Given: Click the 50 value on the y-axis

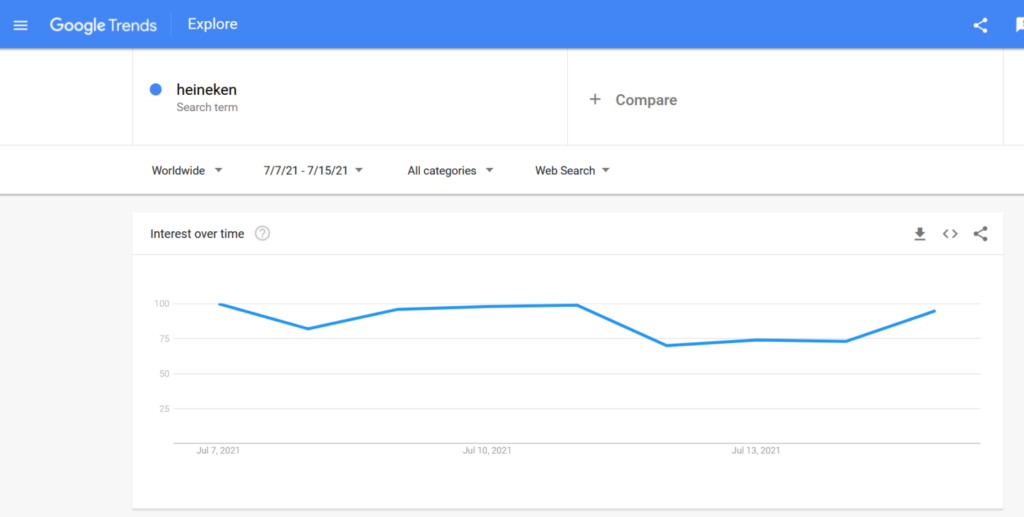Looking at the screenshot, I should click(164, 374).
